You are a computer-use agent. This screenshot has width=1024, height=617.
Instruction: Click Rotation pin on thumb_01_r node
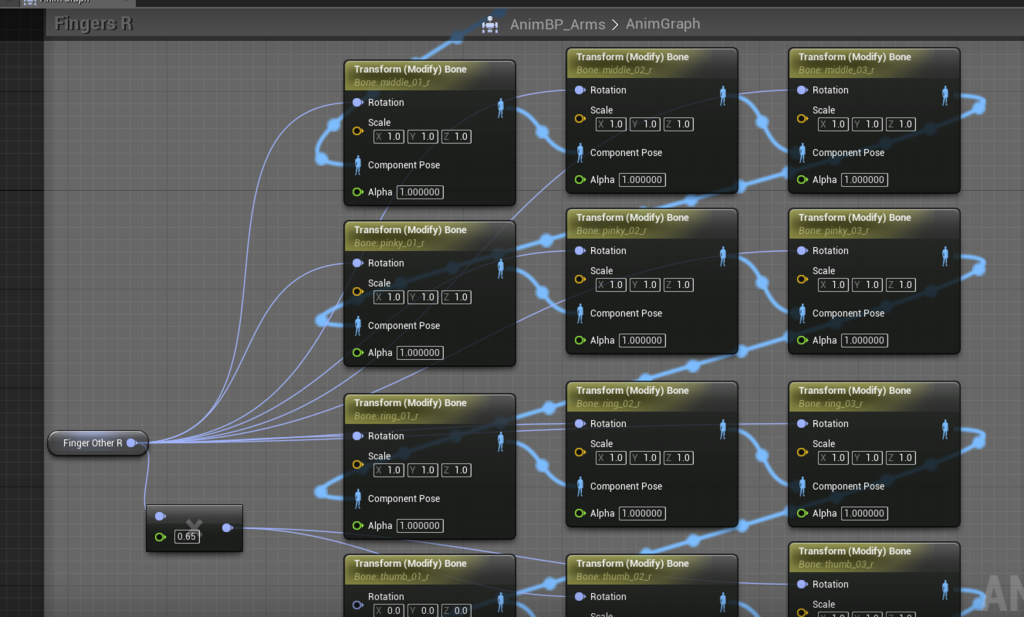(357, 605)
